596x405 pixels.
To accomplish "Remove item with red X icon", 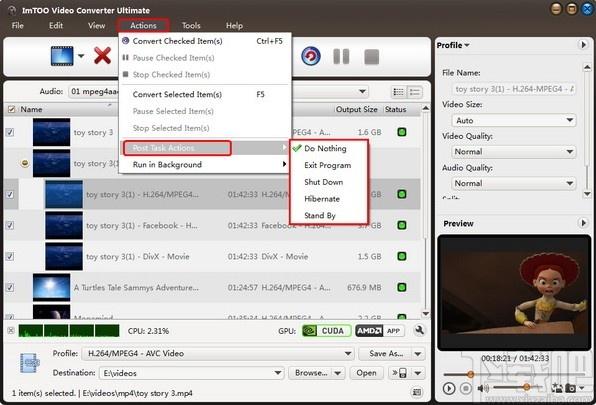I will (x=102, y=56).
